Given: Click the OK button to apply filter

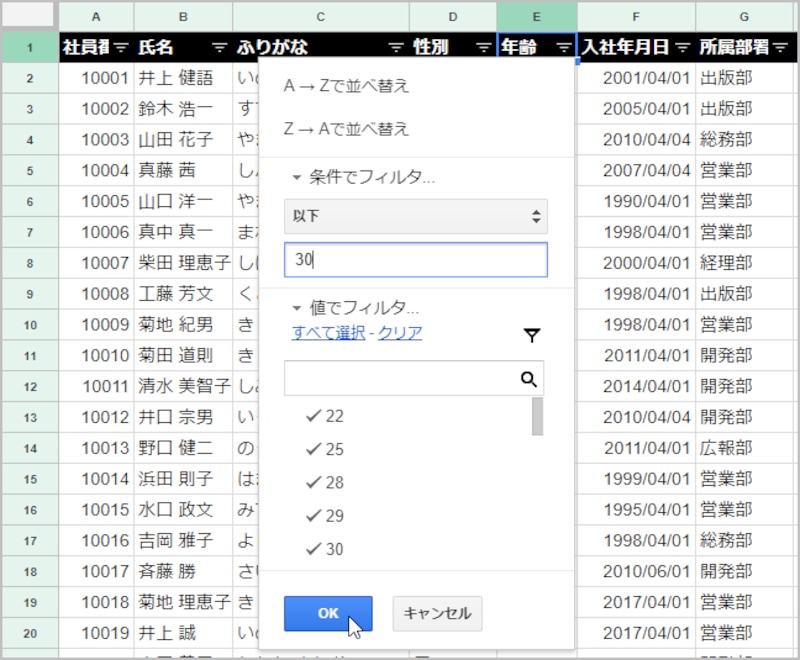Looking at the screenshot, I should coord(328,613).
